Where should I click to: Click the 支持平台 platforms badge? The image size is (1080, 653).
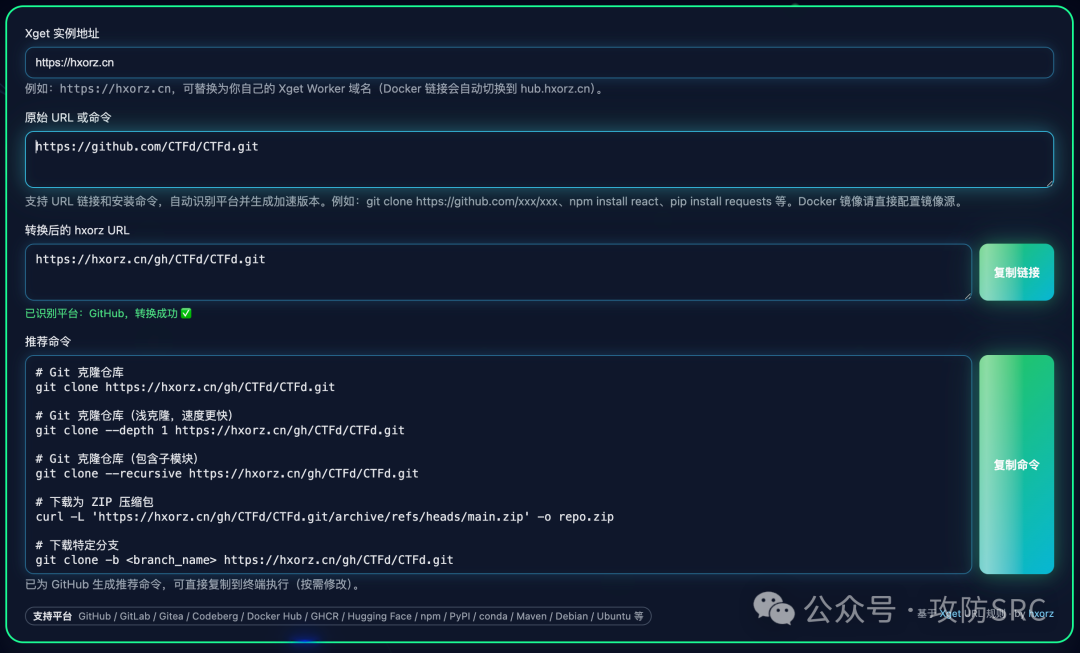52,616
